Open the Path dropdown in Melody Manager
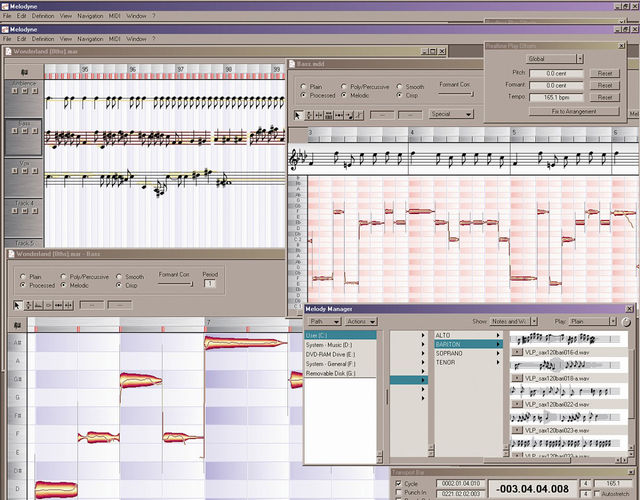The image size is (640, 500). [324, 322]
